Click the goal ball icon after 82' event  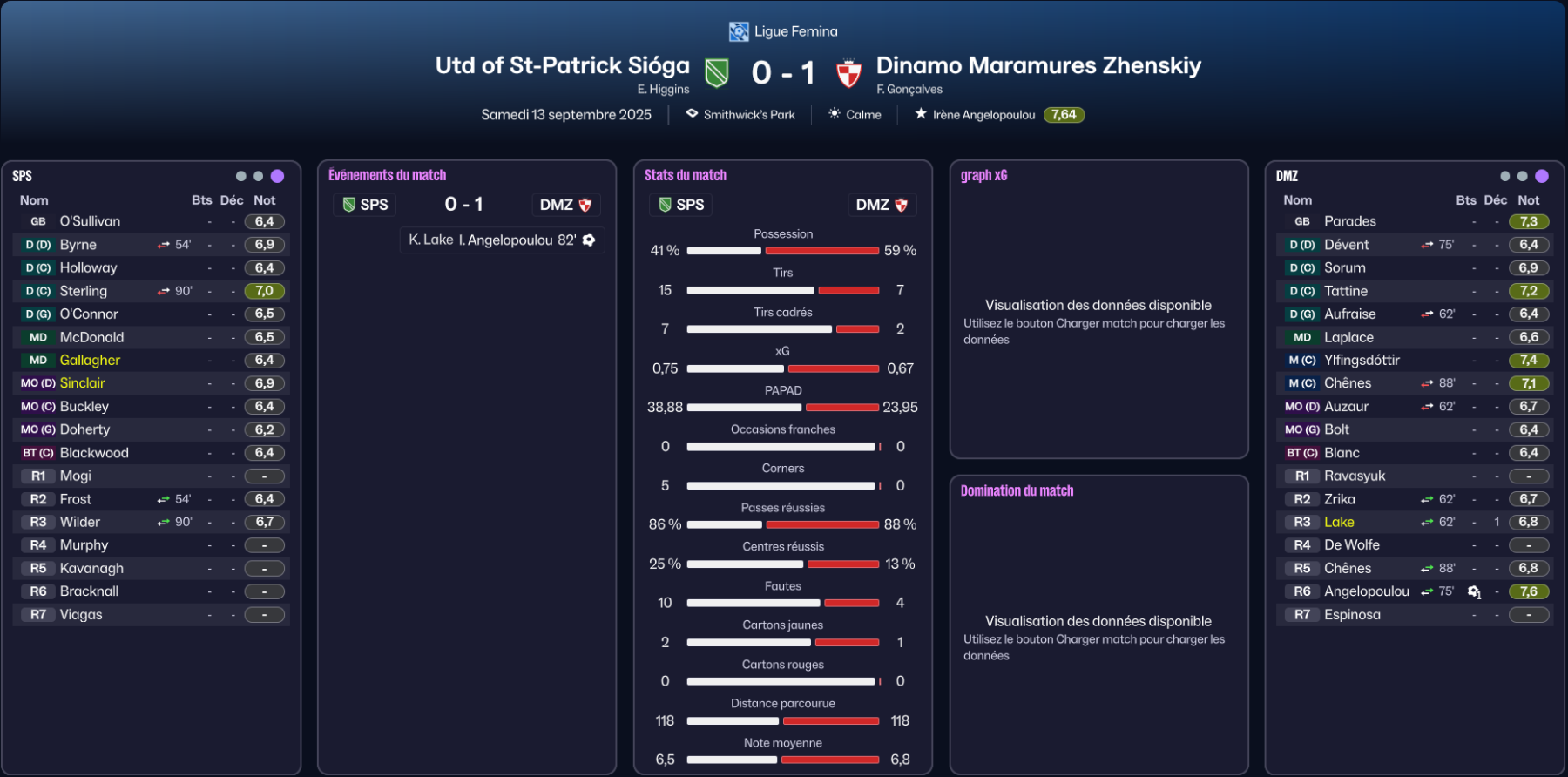point(590,240)
